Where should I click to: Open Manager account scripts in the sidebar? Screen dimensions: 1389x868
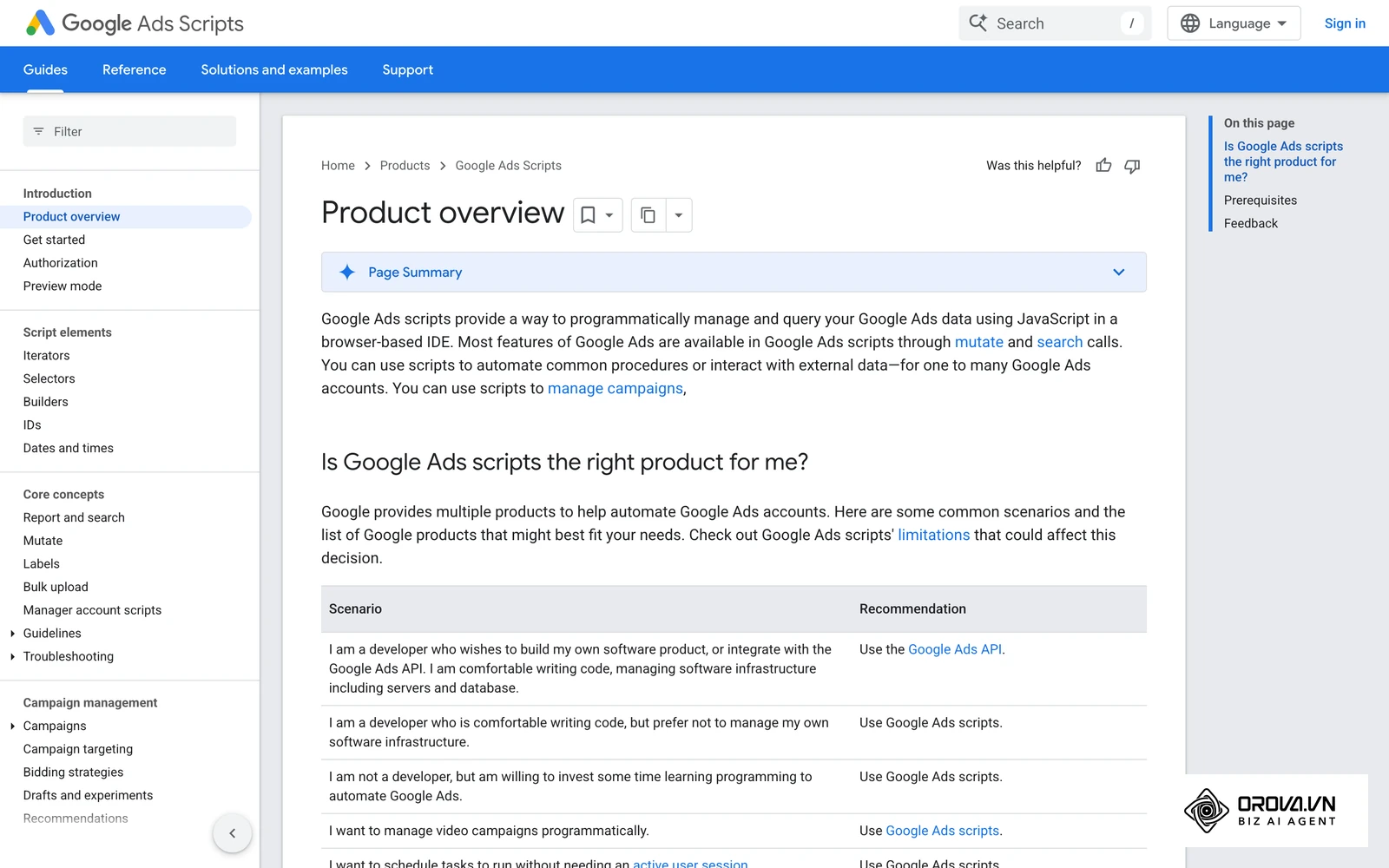[92, 610]
